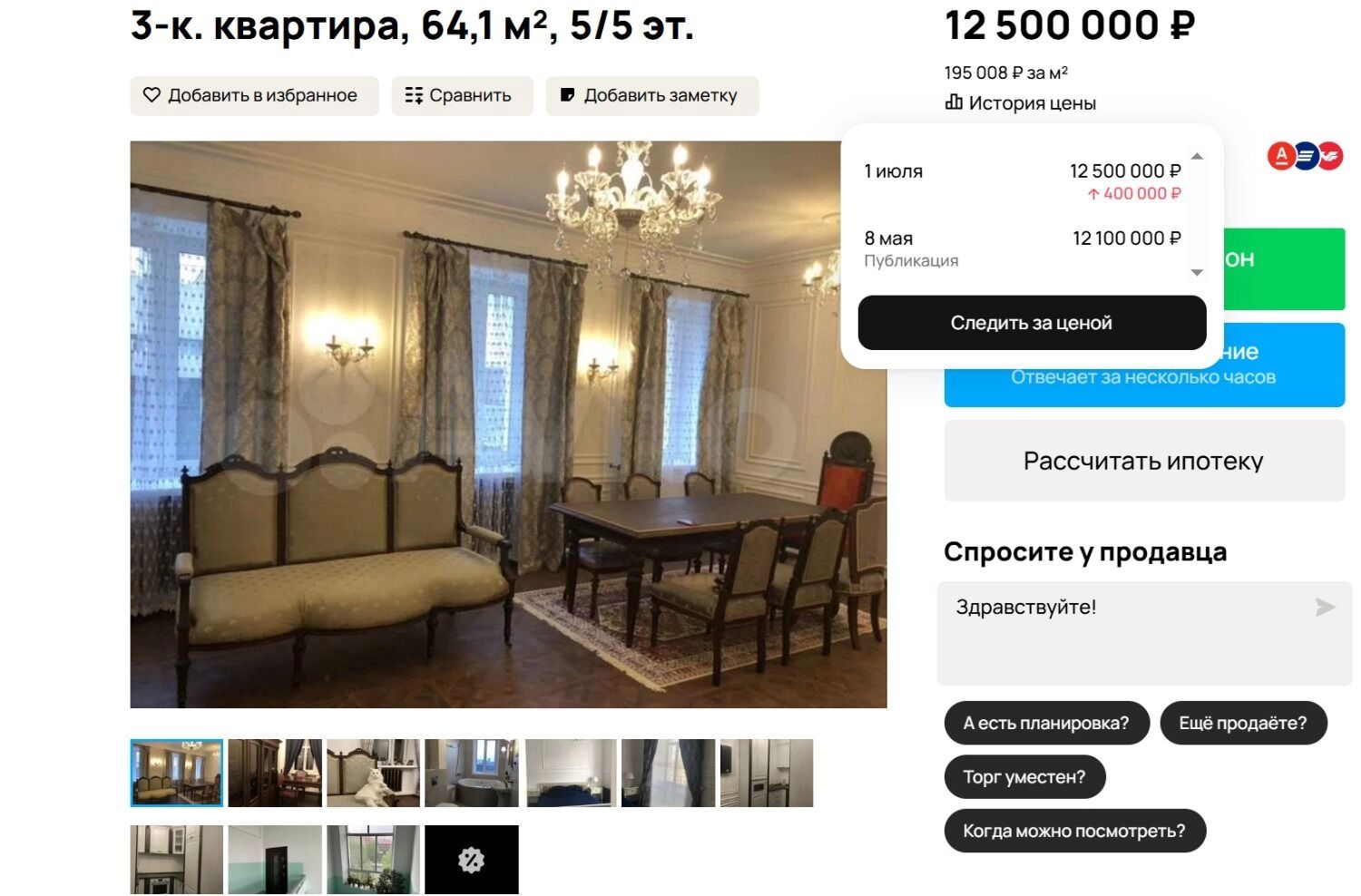This screenshot has height=896, width=1361.
Task: Open the main living room photo
Action: click(508, 424)
